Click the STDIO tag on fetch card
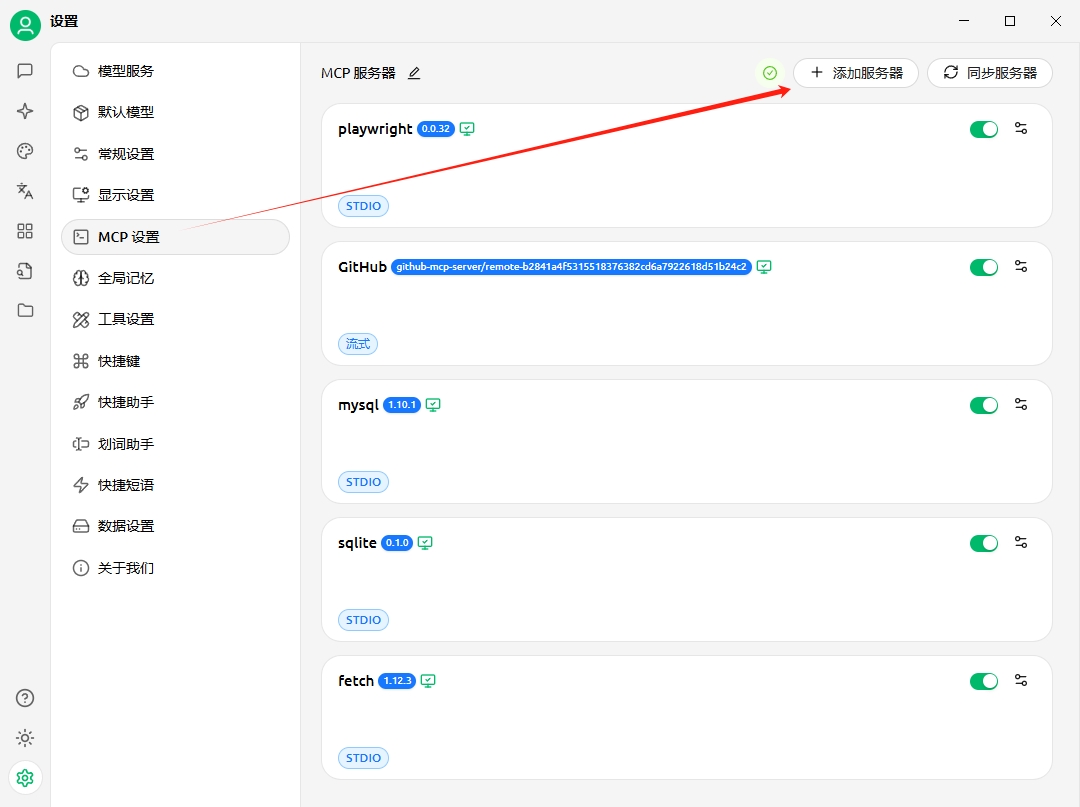Image resolution: width=1080 pixels, height=807 pixels. pos(363,758)
